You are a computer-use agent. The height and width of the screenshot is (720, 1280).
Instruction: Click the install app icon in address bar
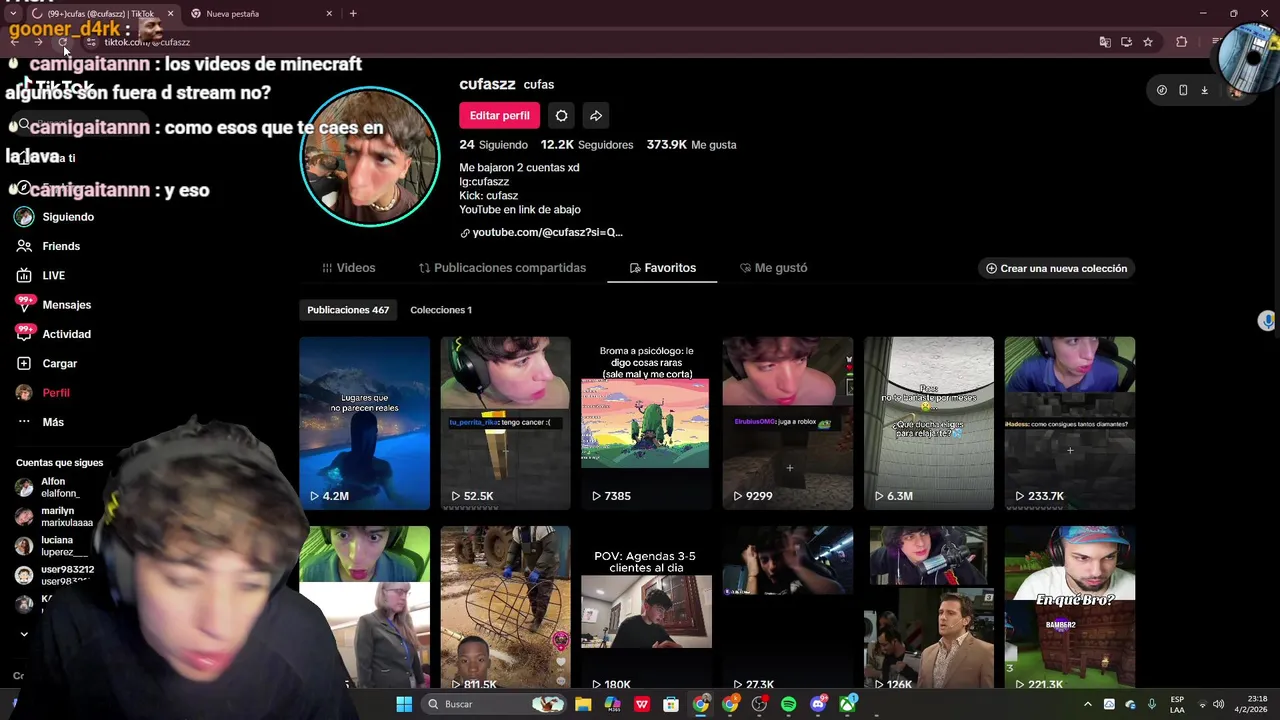[x=1126, y=42]
